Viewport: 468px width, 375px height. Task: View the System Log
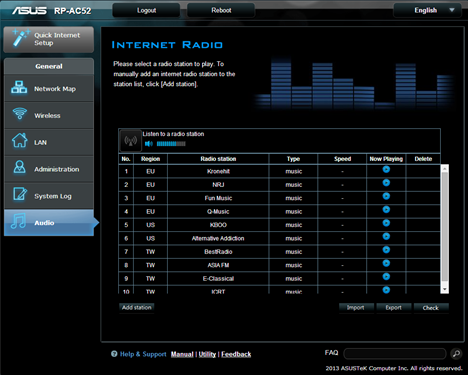49,196
